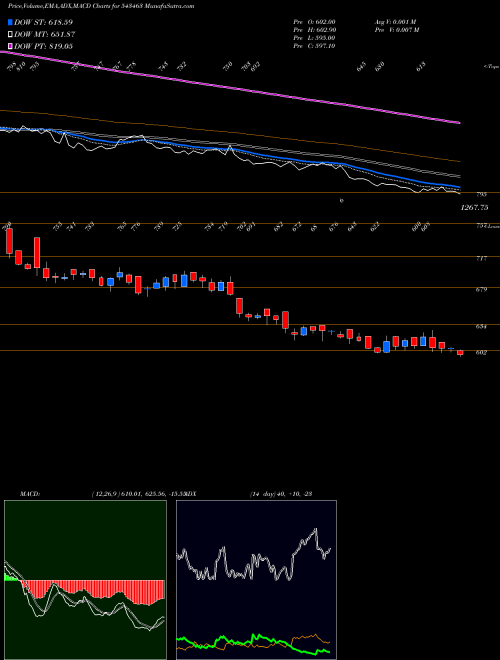Click the 602 price axis label
The image size is (500, 660).
(x=481, y=353)
